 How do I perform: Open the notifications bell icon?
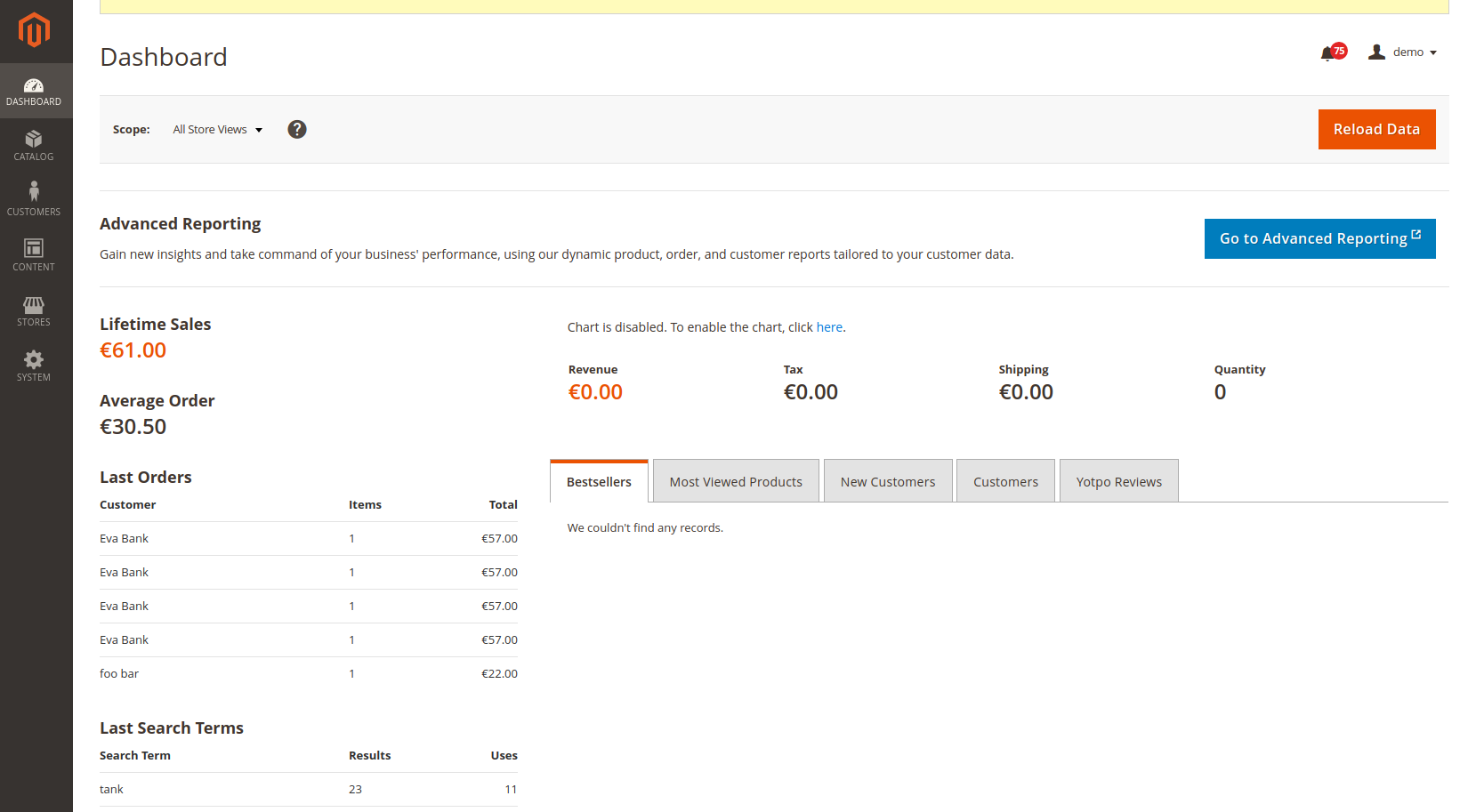[1328, 53]
